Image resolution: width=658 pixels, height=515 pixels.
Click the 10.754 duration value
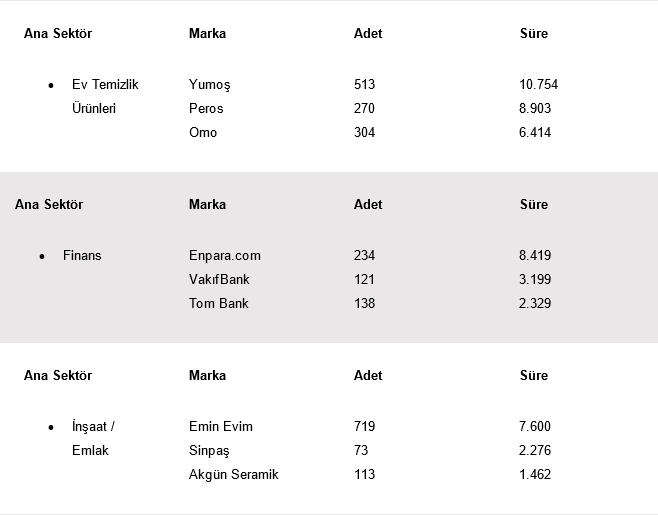click(x=539, y=85)
